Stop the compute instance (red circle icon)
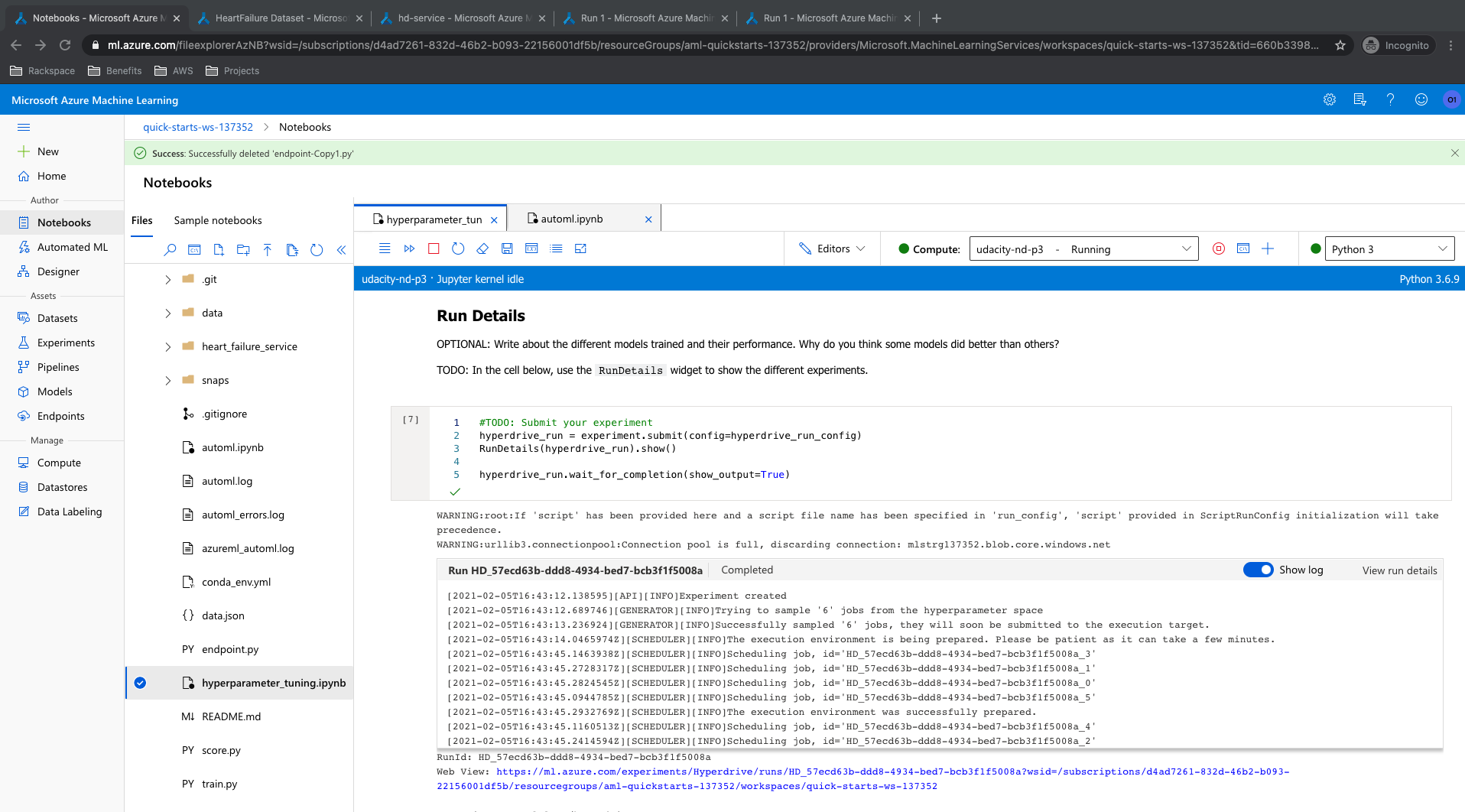The height and width of the screenshot is (812, 1465). 1219,248
